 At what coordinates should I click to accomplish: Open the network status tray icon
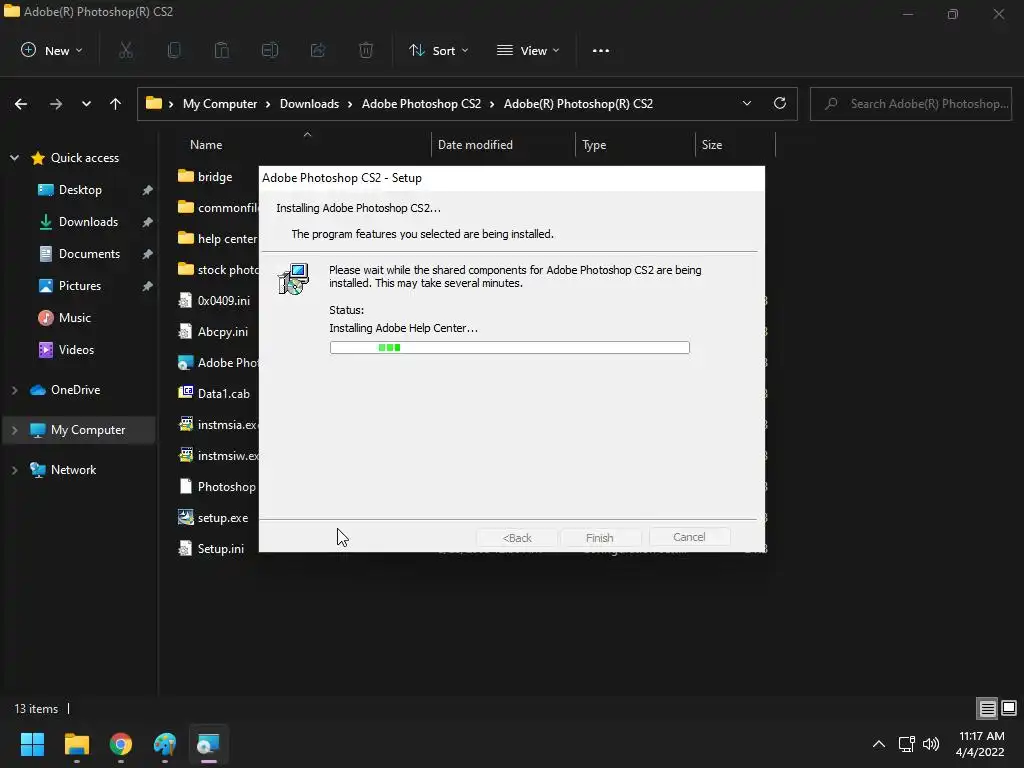coord(906,744)
